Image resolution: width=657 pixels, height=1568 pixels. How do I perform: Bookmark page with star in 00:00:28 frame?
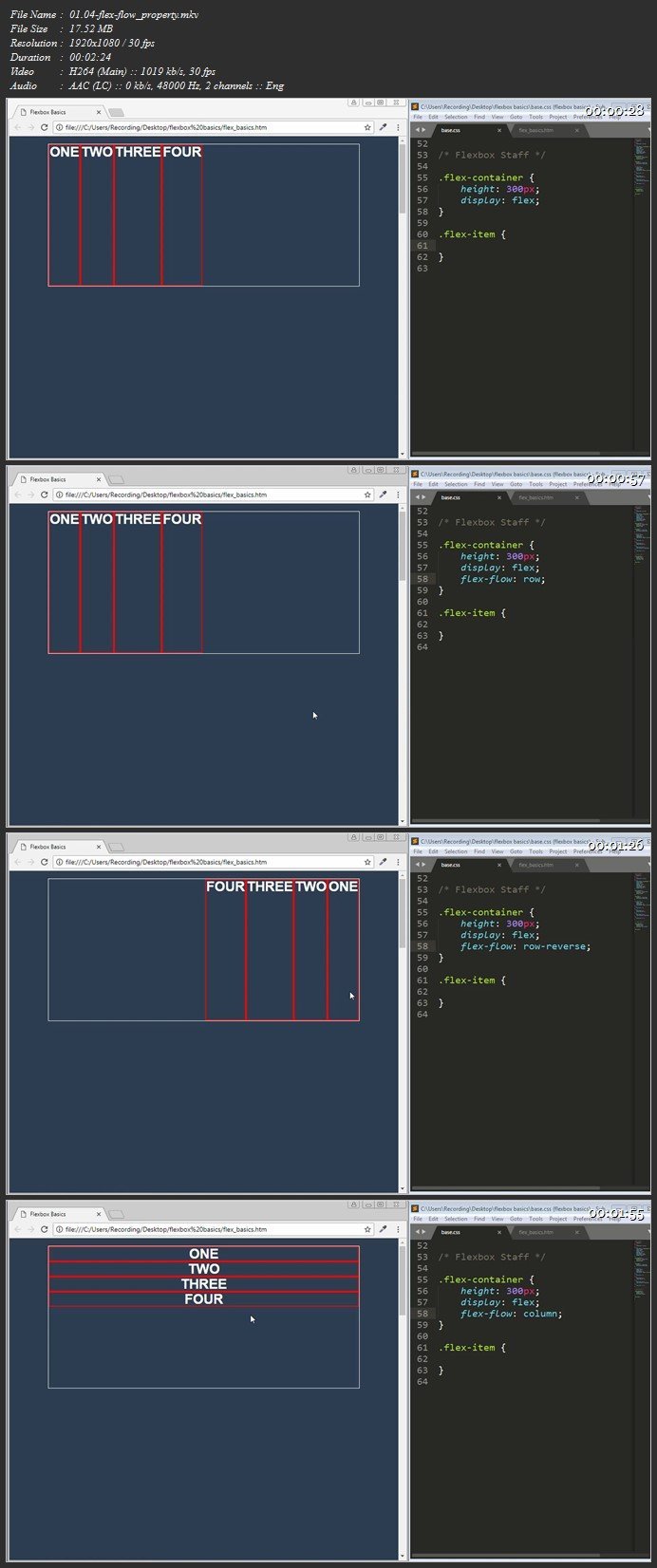click(367, 127)
